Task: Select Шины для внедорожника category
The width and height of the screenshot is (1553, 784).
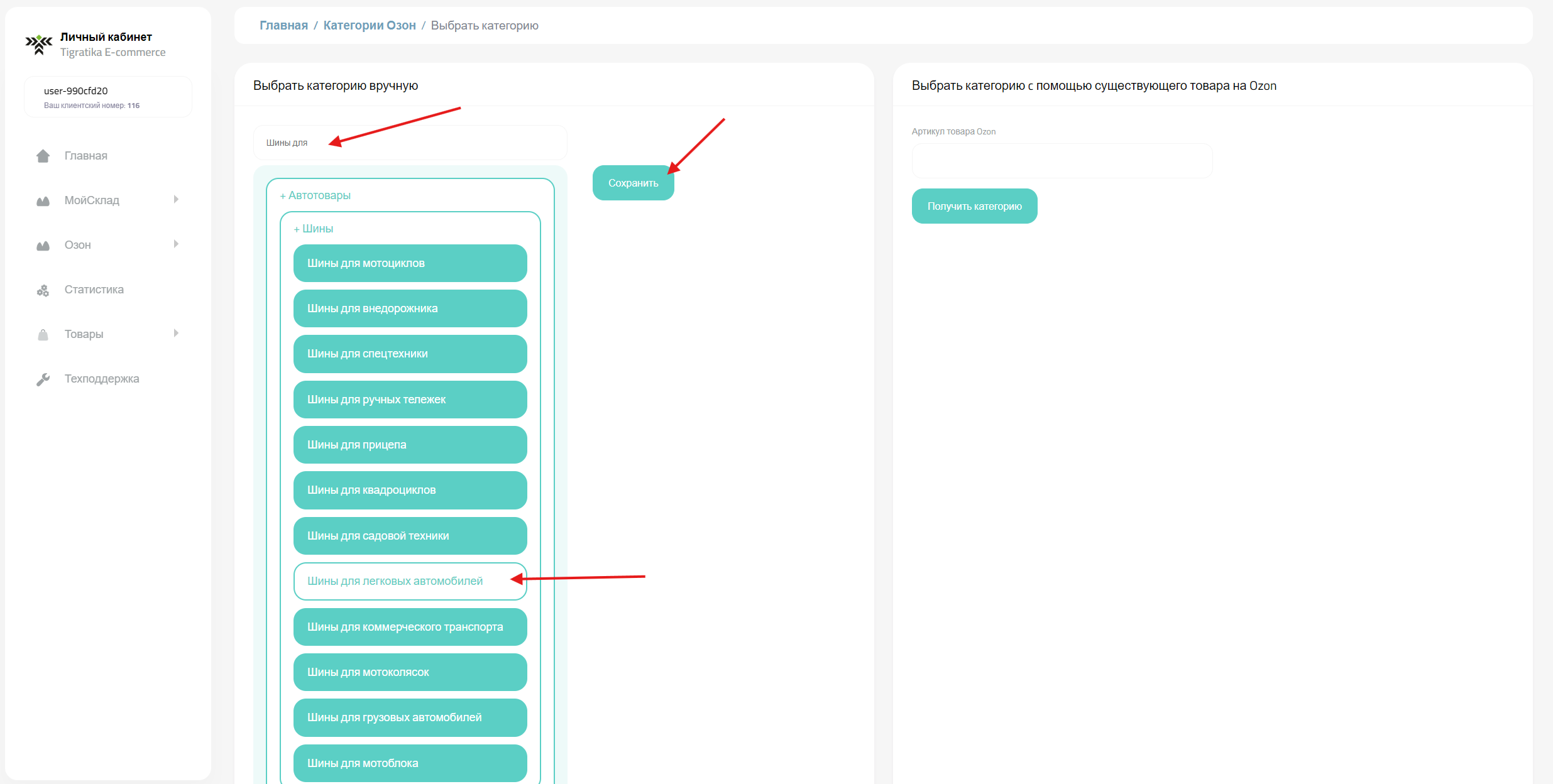Action: (410, 308)
